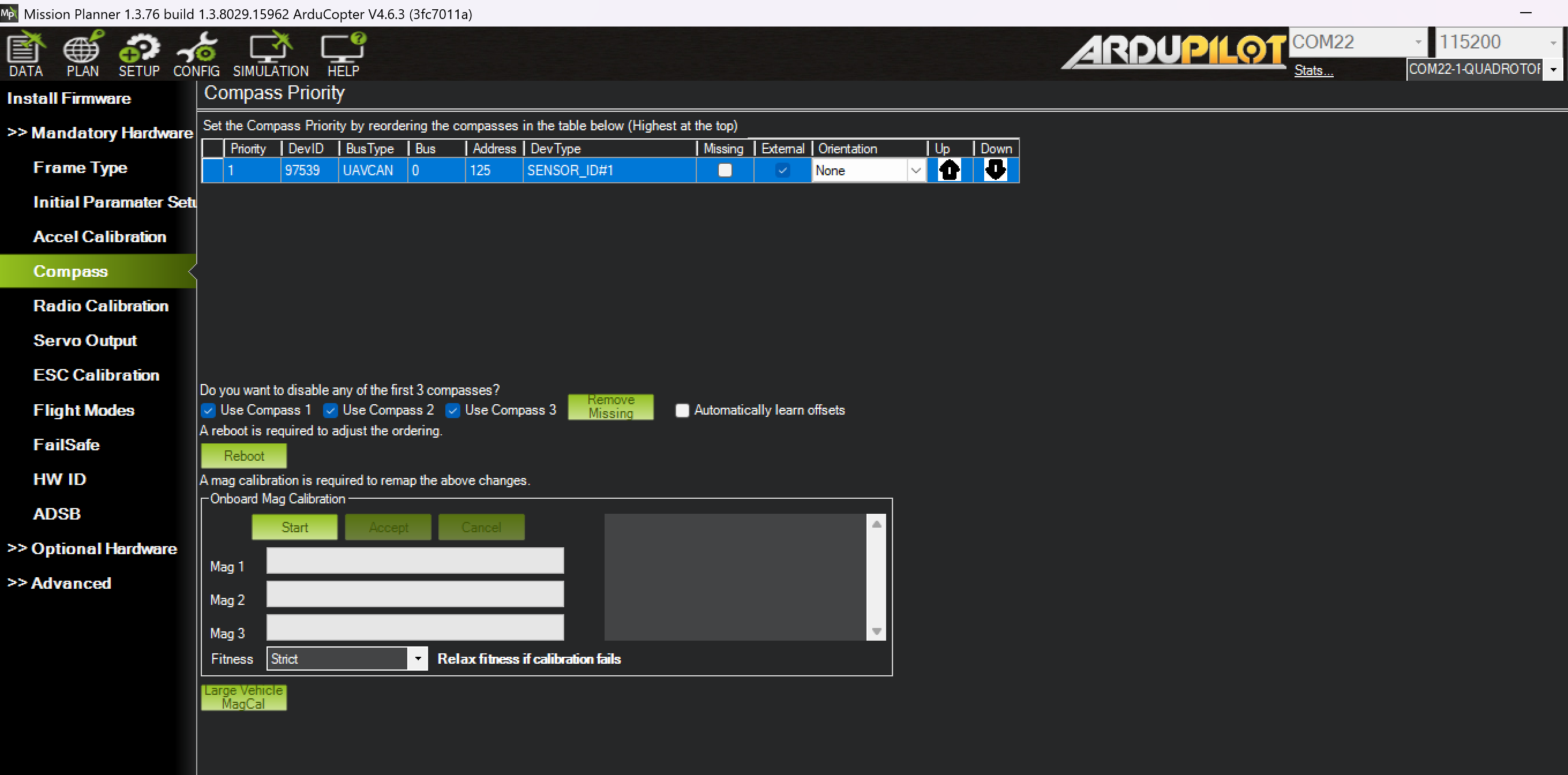Click the SETUP gear icon
Viewport: 1568px width, 775px height.
click(139, 54)
